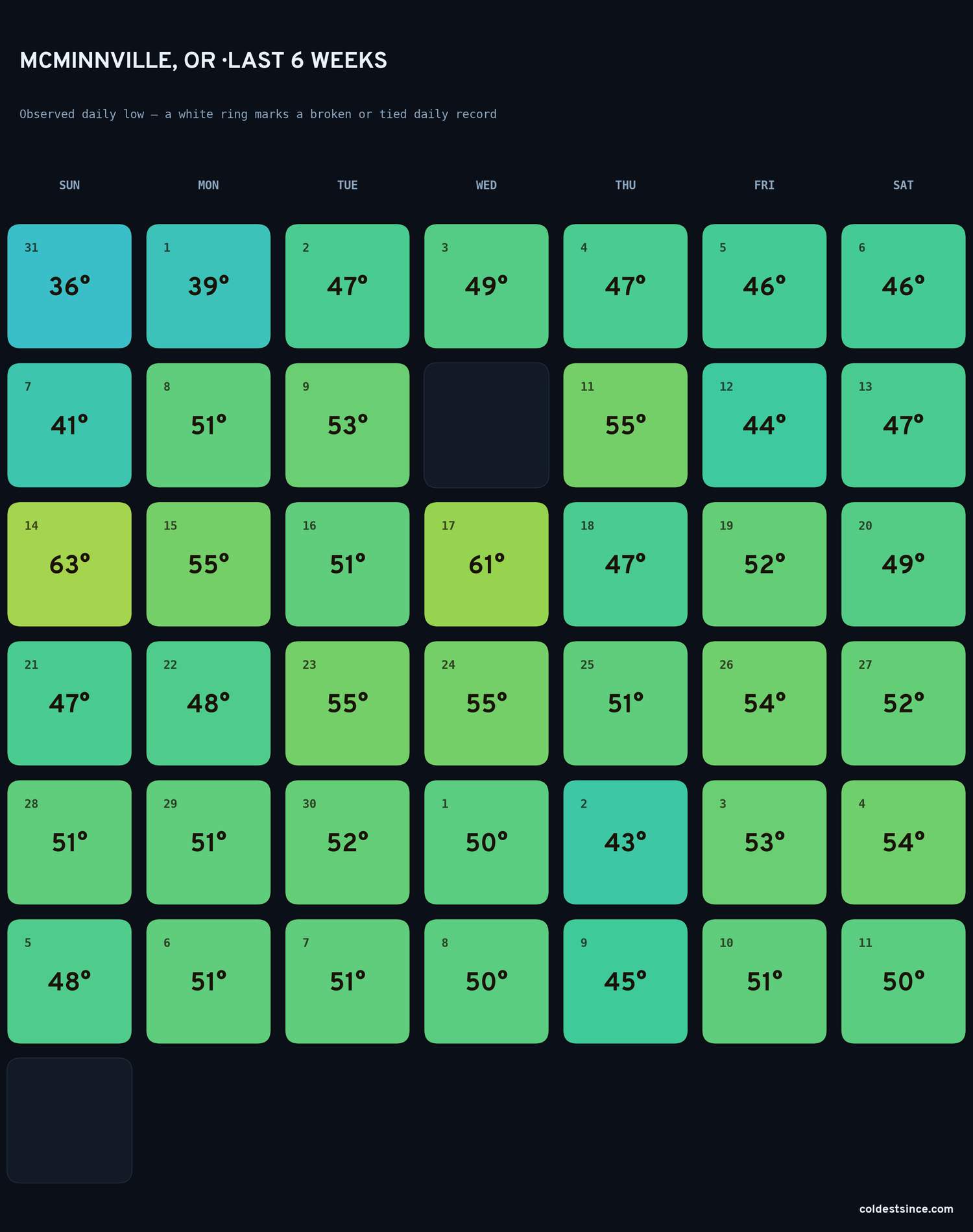Select the 41° tile dated 7
Image resolution: width=973 pixels, height=1232 pixels.
[x=69, y=425]
